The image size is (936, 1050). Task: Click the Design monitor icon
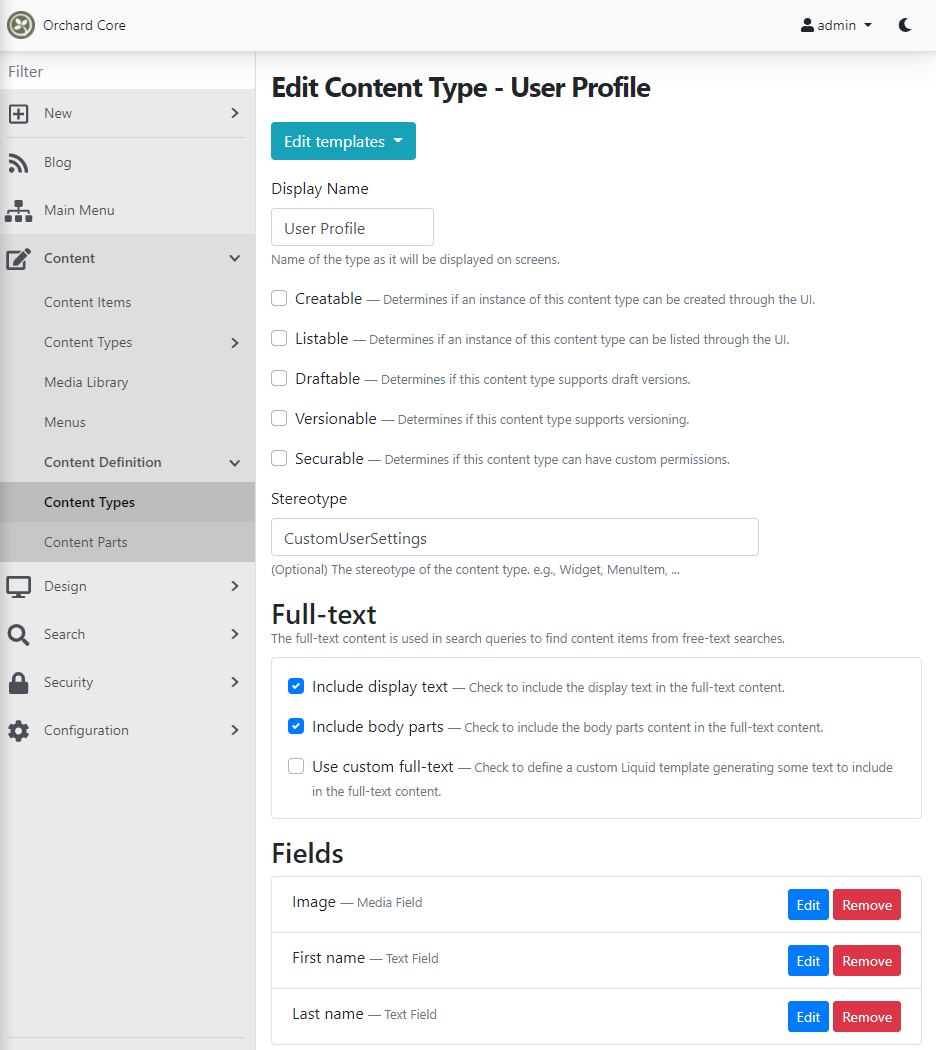point(19,587)
